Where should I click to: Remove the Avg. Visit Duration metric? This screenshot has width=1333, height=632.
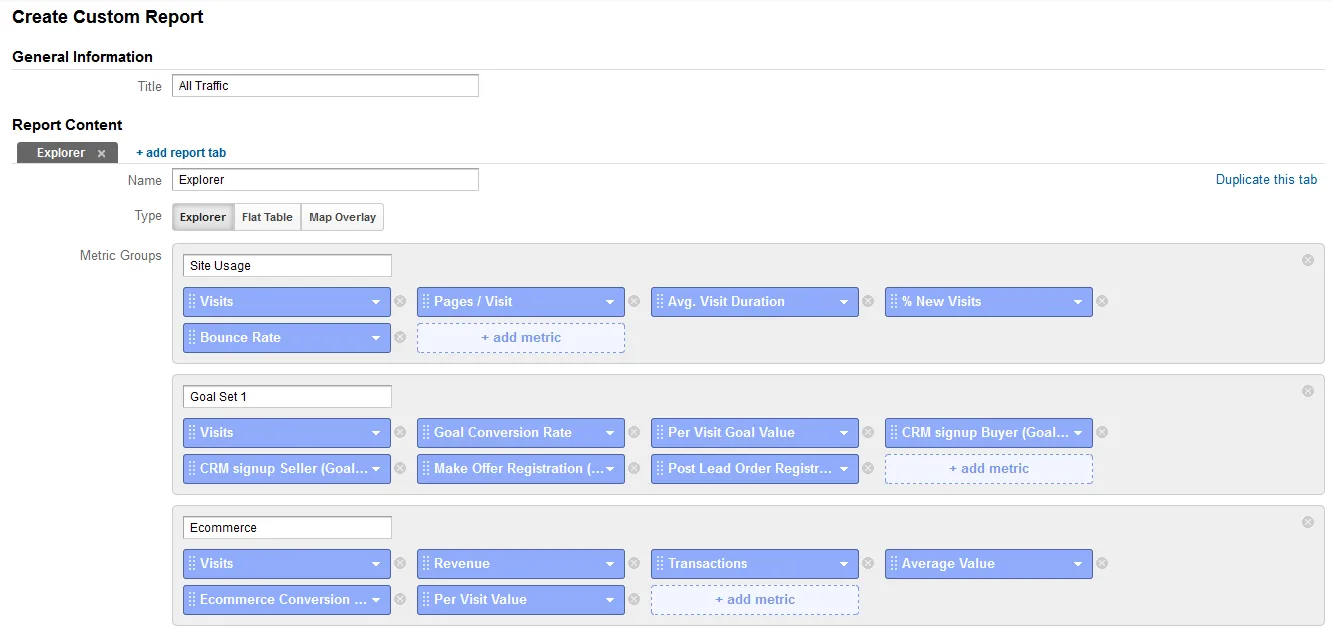coord(868,301)
